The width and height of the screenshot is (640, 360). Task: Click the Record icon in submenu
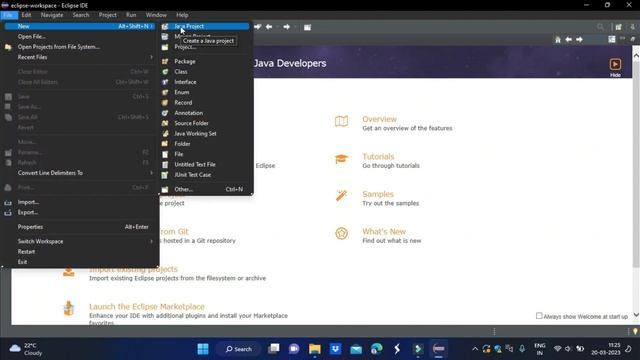tap(165, 102)
